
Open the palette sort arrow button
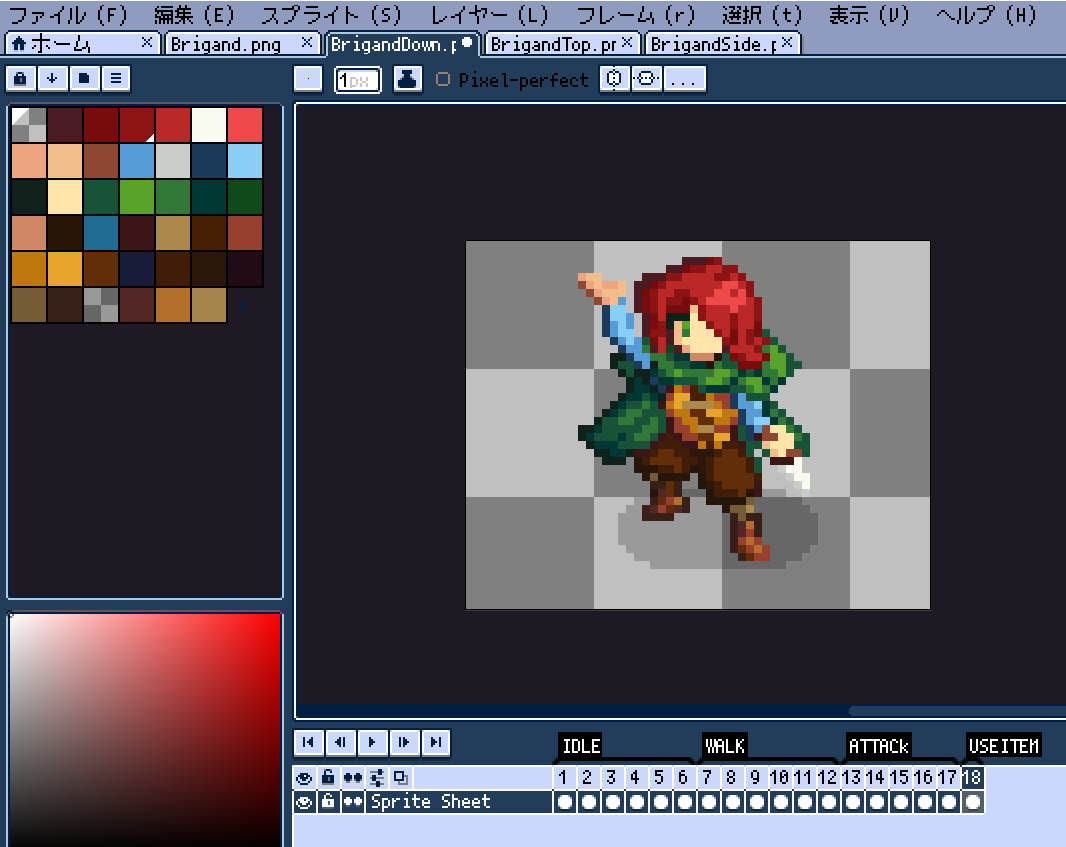pyautogui.click(x=52, y=79)
